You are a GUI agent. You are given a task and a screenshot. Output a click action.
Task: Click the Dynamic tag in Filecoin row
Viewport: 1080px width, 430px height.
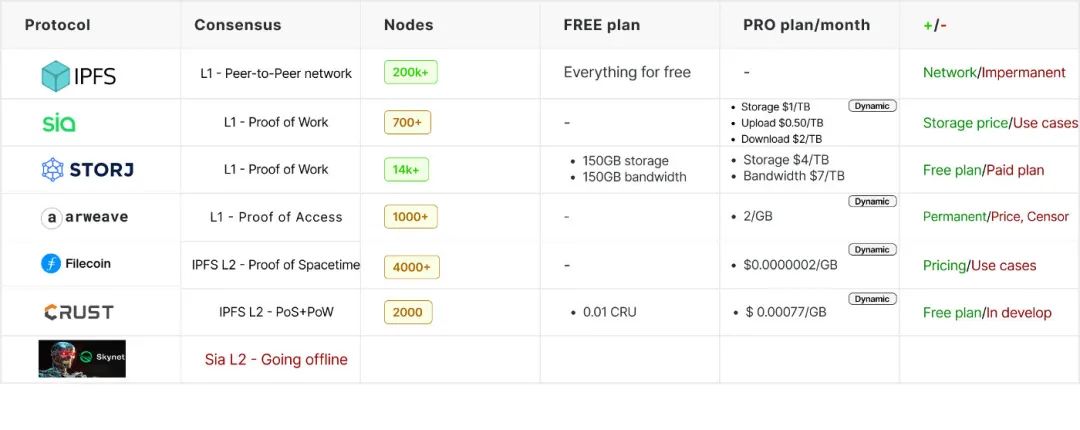point(872,249)
